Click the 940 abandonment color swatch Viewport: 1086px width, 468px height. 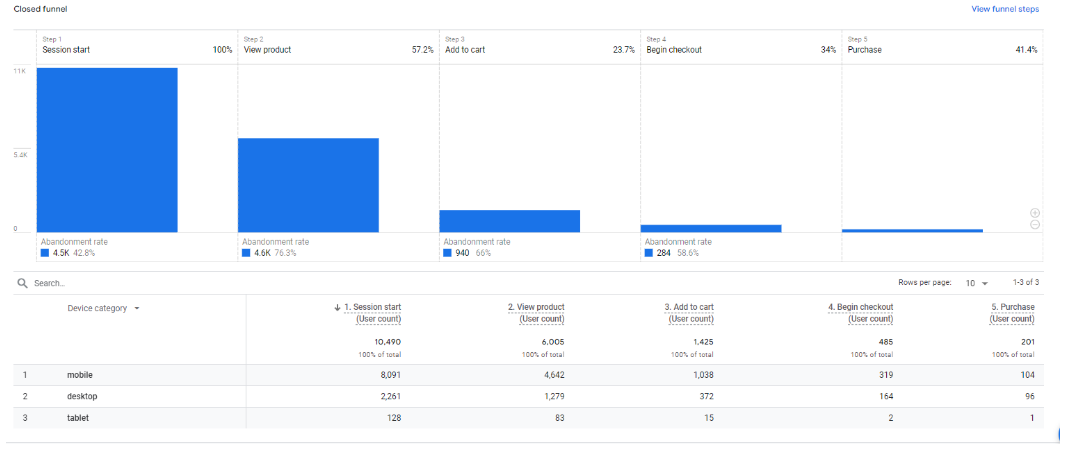point(447,253)
